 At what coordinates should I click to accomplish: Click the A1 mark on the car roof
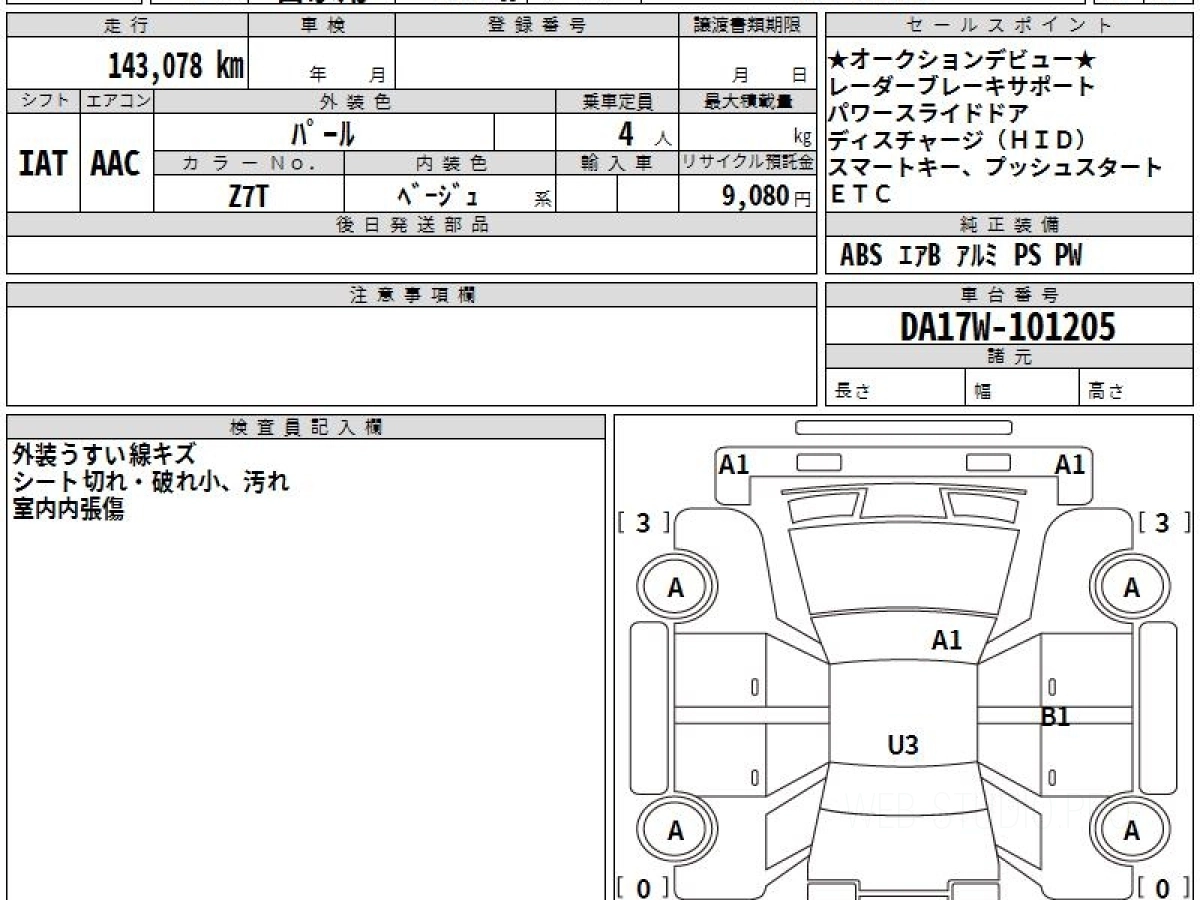pyautogui.click(x=947, y=640)
